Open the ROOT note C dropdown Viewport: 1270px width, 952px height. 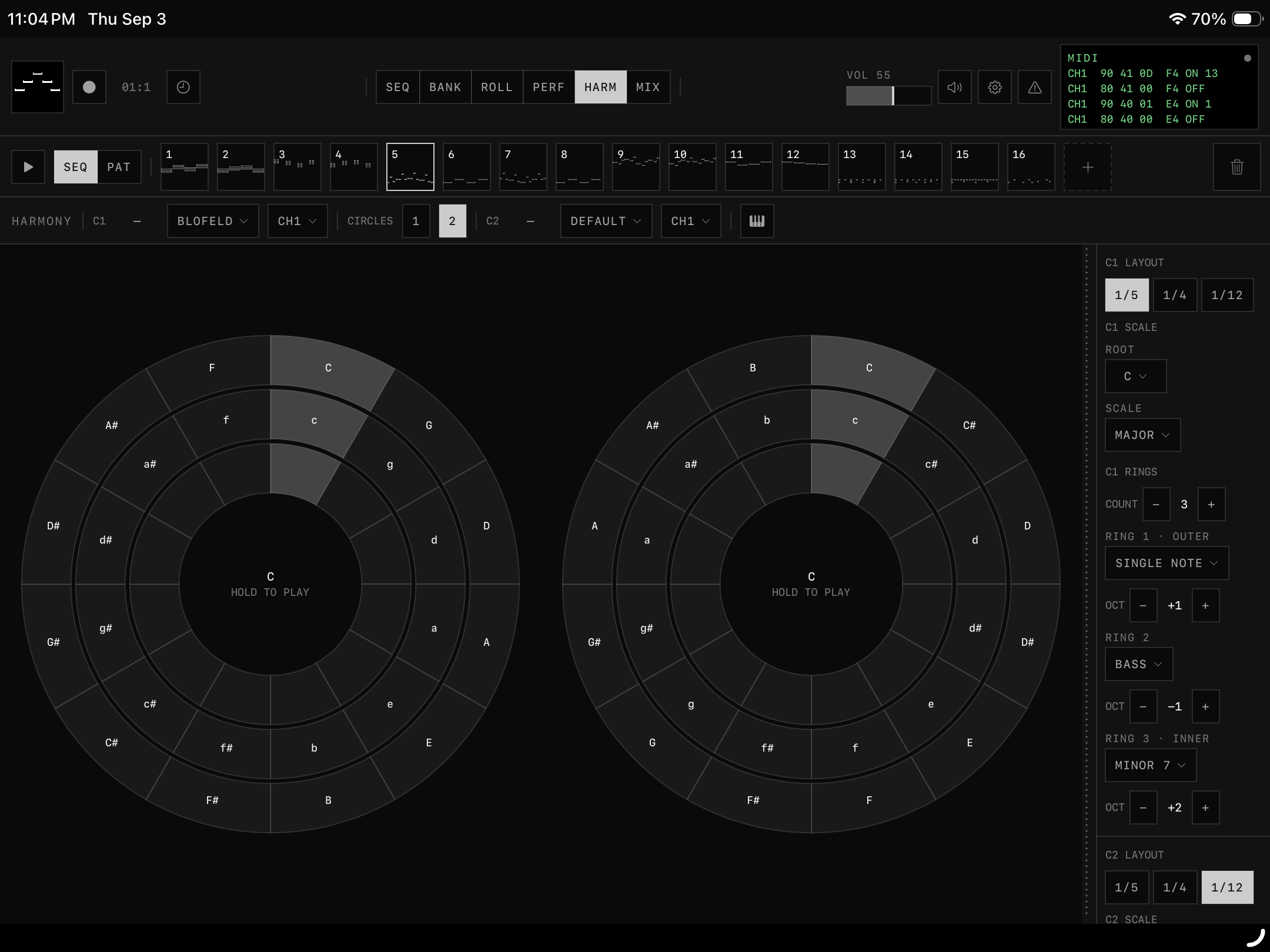click(1136, 376)
